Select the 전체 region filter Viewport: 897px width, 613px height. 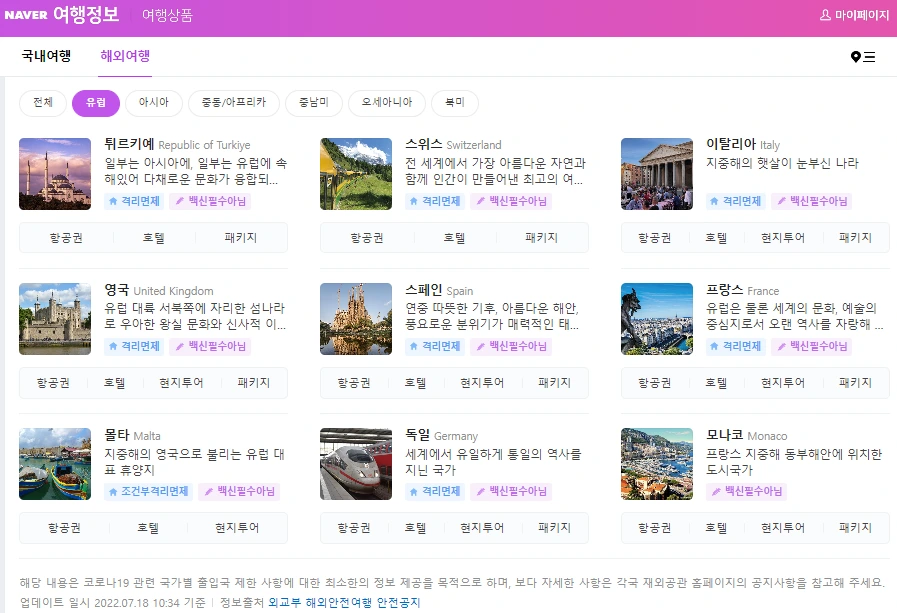click(43, 103)
